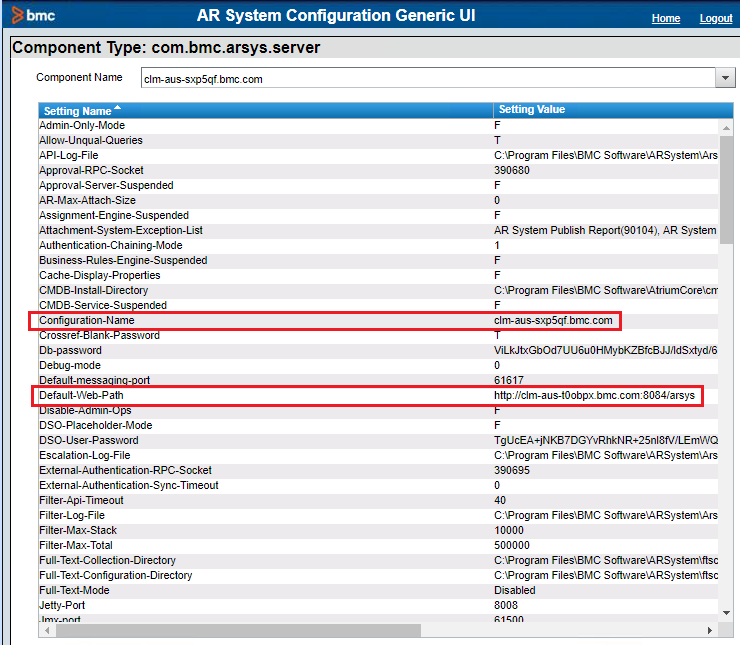Click the Default-Web-Path URL value
This screenshot has height=645, width=740.
tap(594, 395)
